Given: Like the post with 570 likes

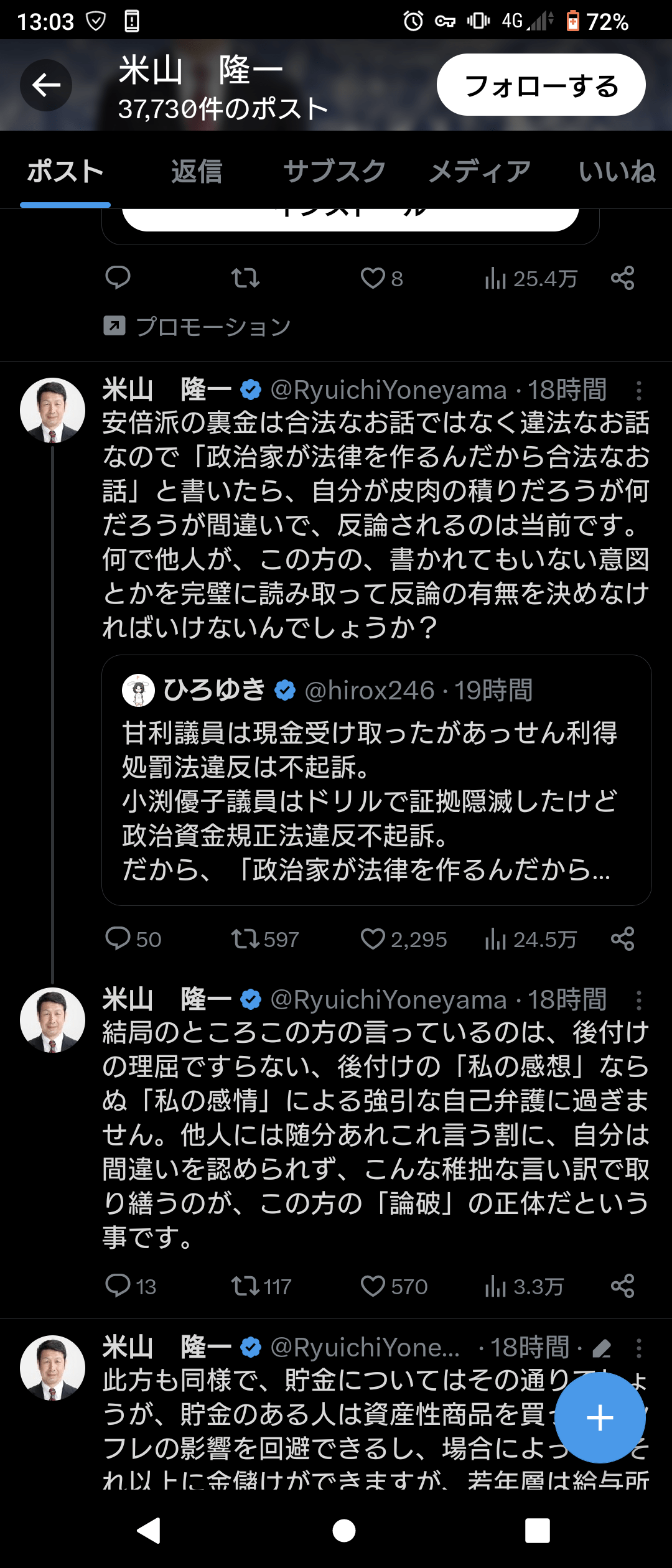Looking at the screenshot, I should click(373, 1286).
